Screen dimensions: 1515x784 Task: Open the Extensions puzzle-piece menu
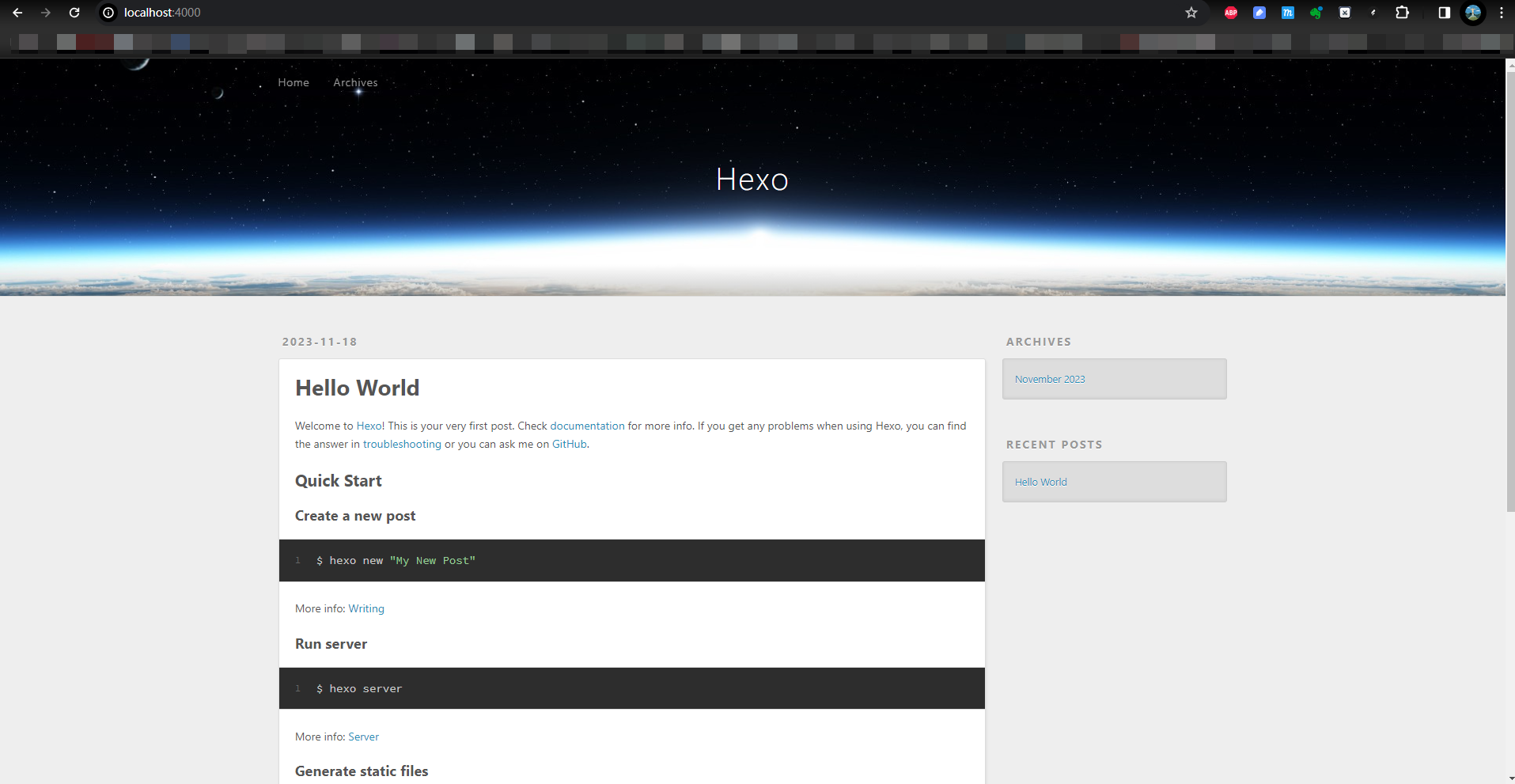[x=1402, y=13]
